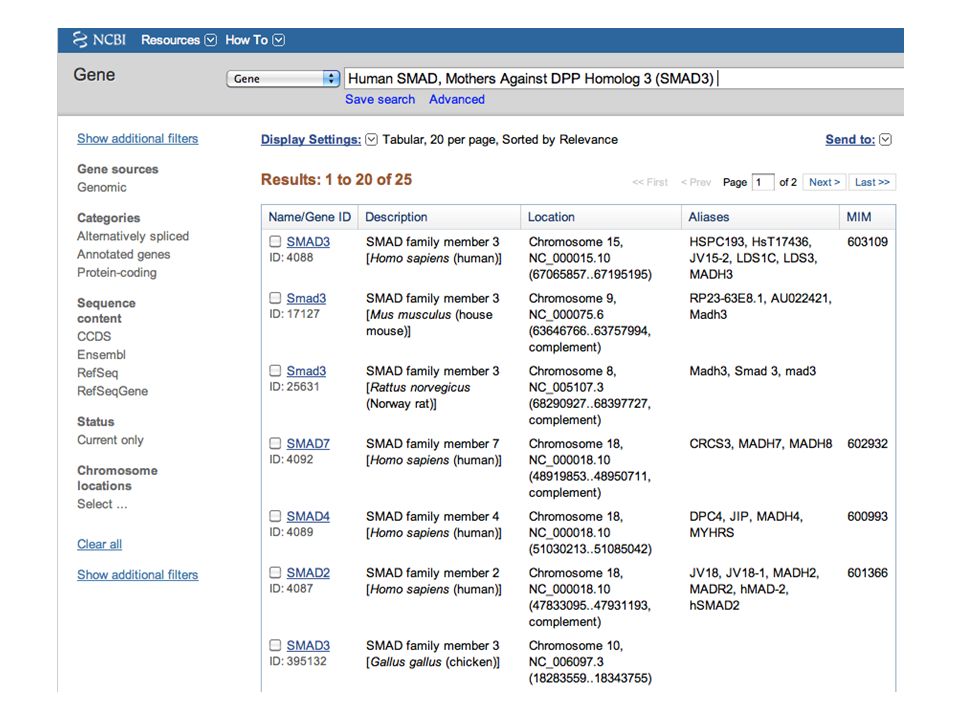Click the upper Show additional filters link
Screen dimensions: 960x720
(138, 138)
